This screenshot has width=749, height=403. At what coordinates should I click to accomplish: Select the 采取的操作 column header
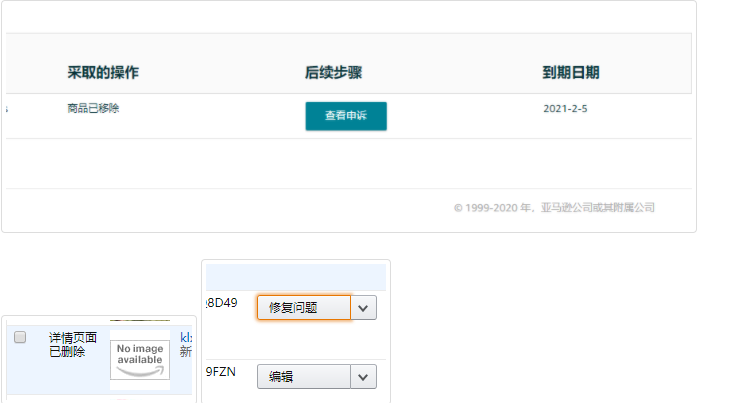(x=103, y=73)
